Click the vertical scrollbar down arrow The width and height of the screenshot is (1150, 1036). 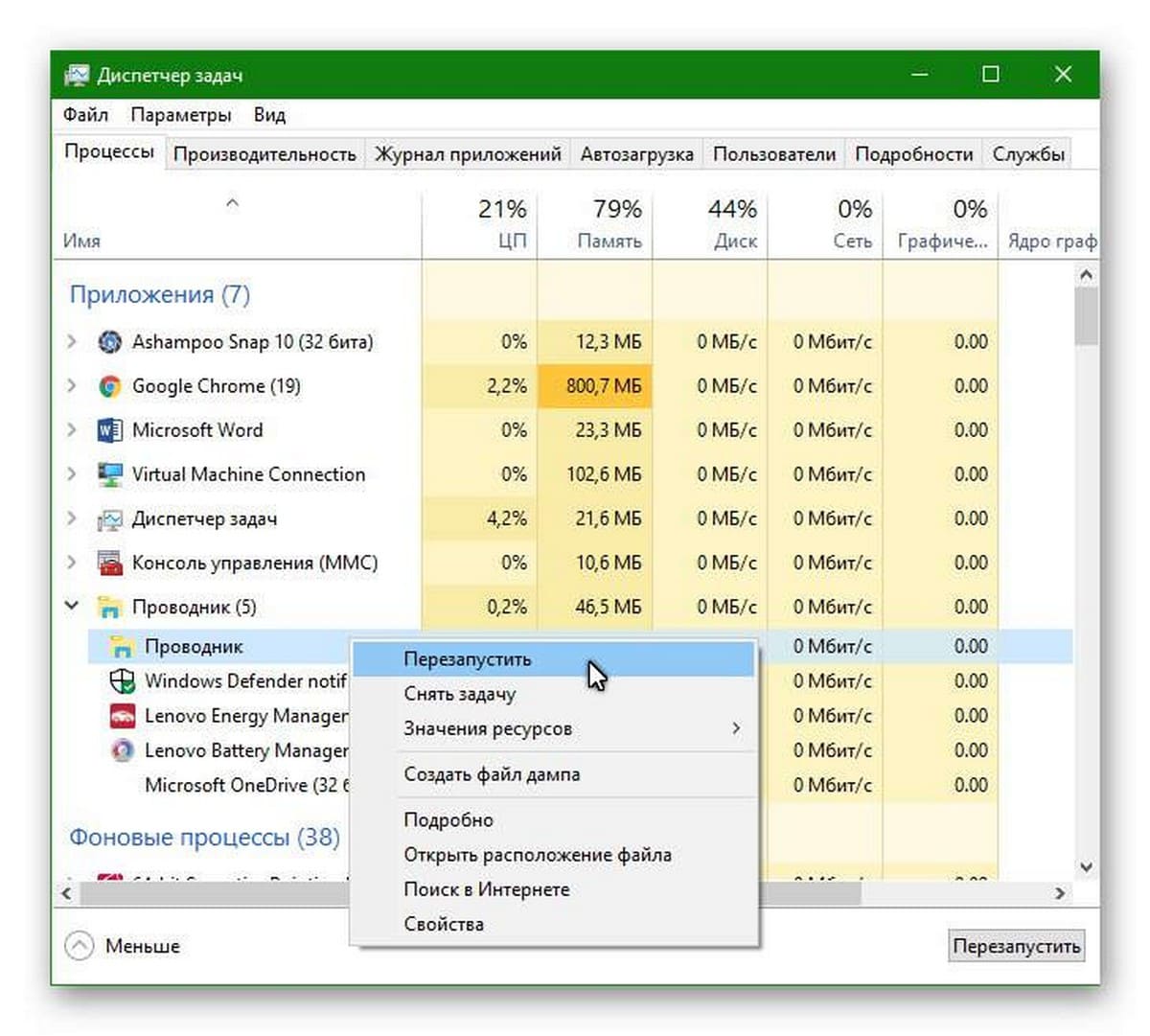(1086, 867)
